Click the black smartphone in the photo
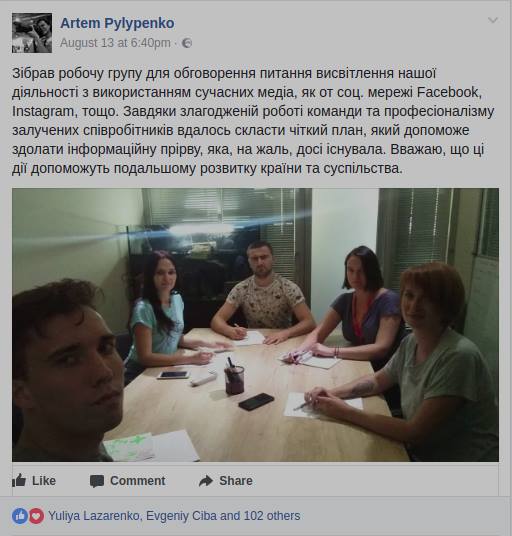512x536 pixels. [256, 402]
